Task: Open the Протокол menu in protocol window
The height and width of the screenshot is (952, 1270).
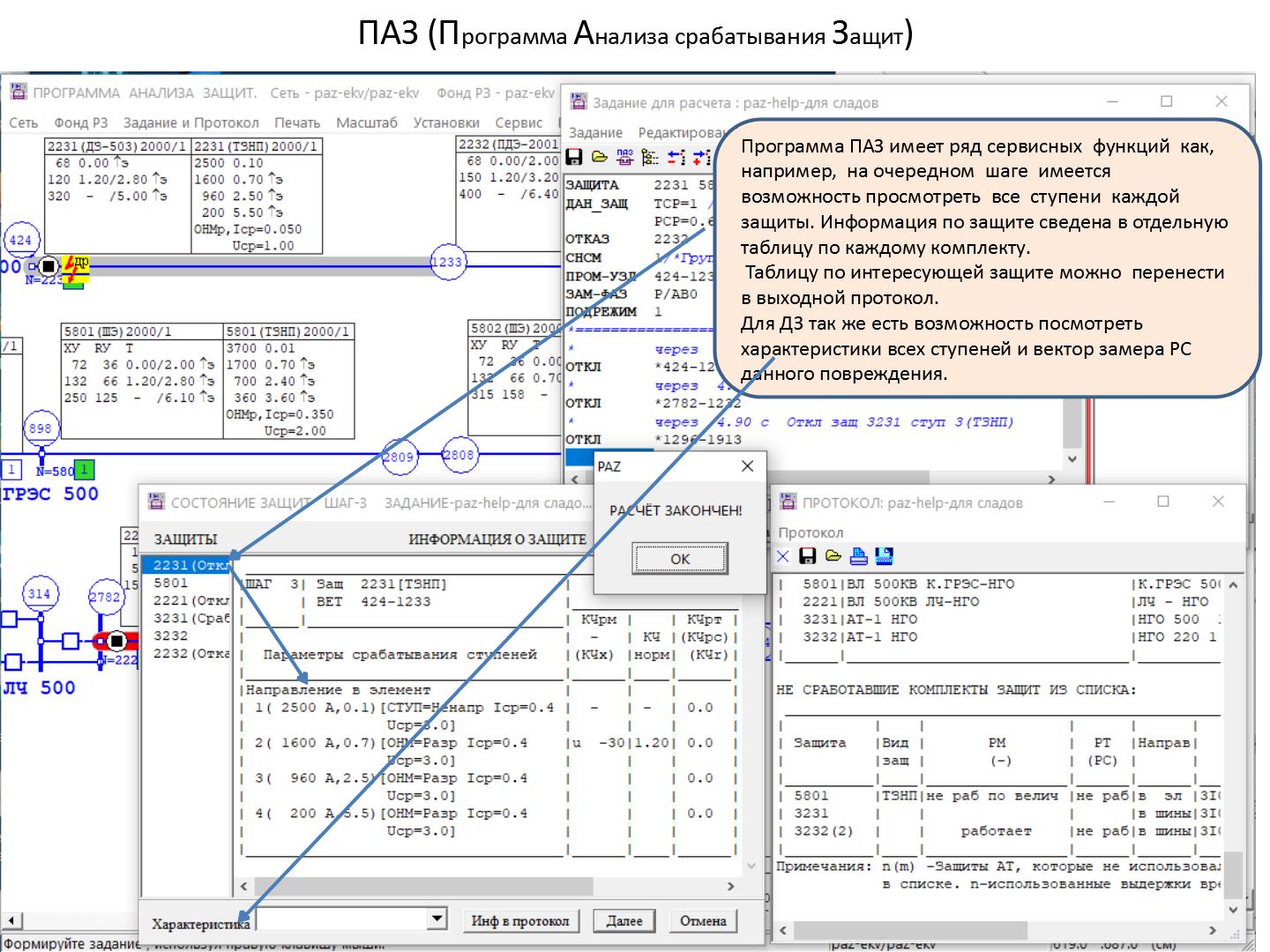Action: 811,532
